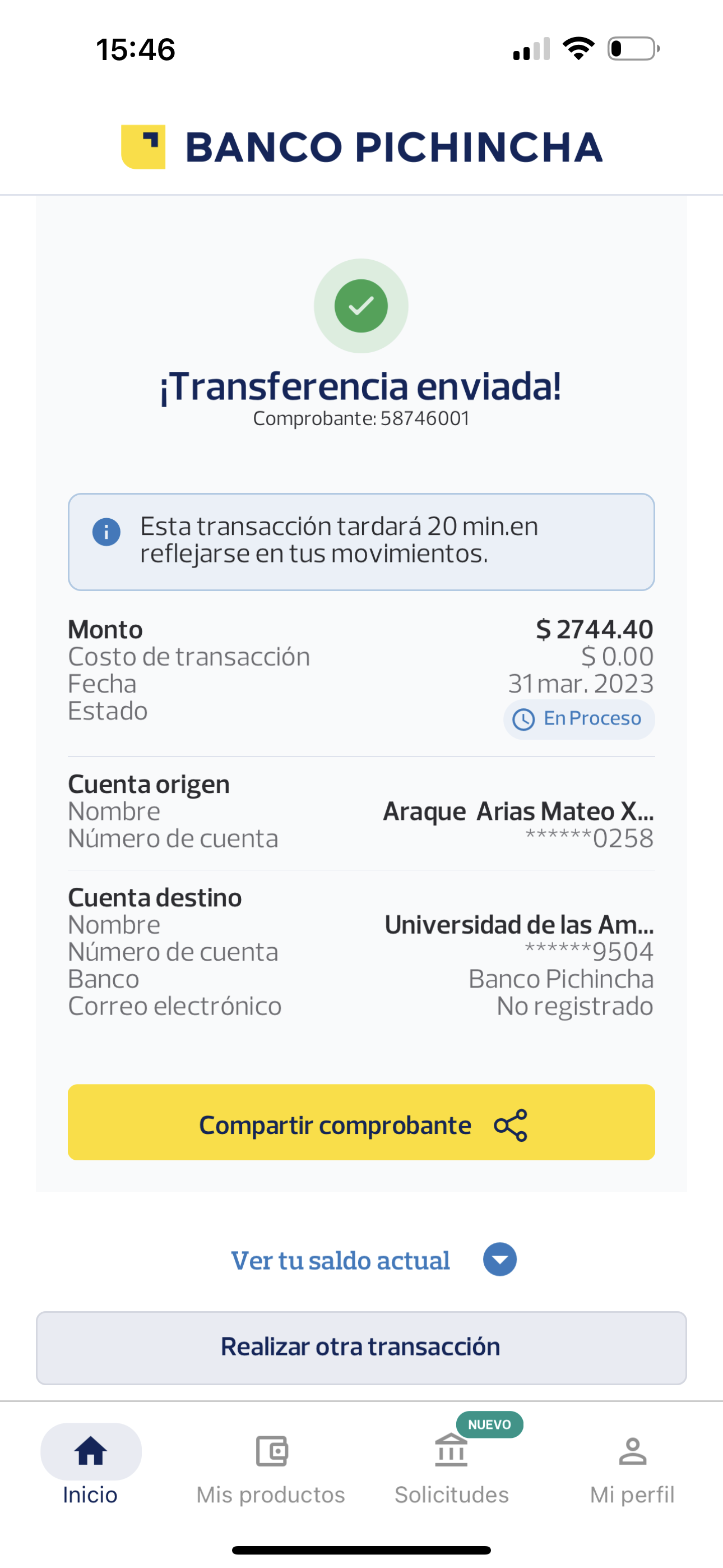Image resolution: width=723 pixels, height=1568 pixels.
Task: Tap the Inicio home icon
Action: [x=91, y=1451]
